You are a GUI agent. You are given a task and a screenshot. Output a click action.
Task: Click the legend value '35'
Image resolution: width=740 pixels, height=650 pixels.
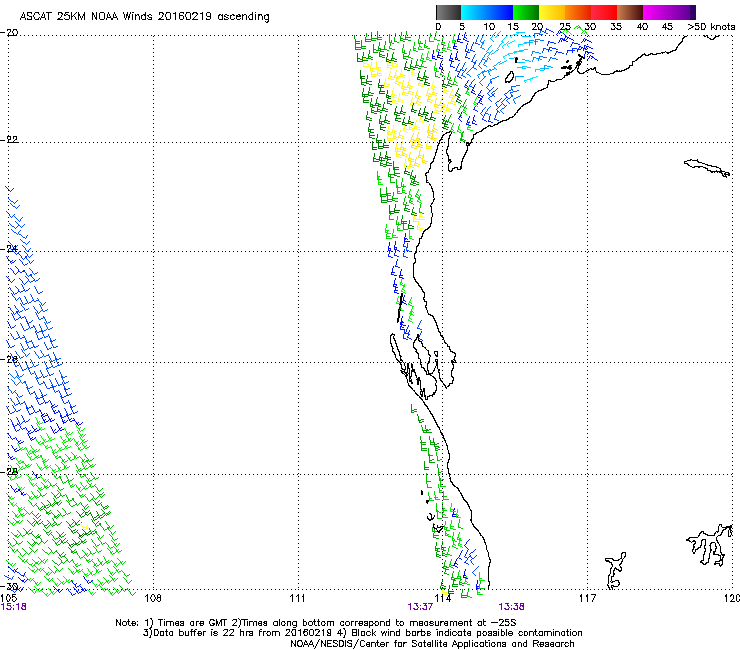[616, 27]
